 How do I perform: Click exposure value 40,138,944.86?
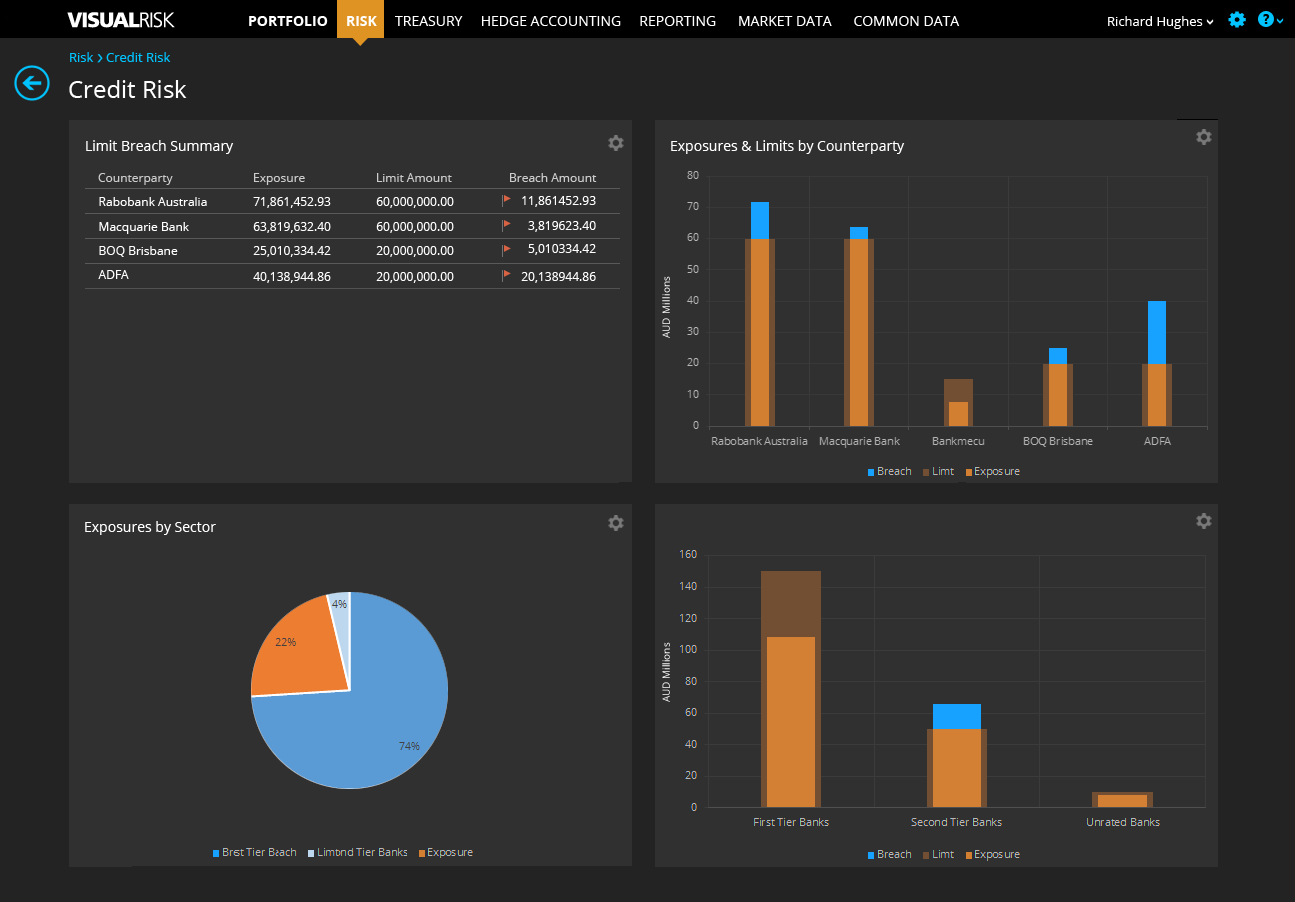(x=292, y=276)
